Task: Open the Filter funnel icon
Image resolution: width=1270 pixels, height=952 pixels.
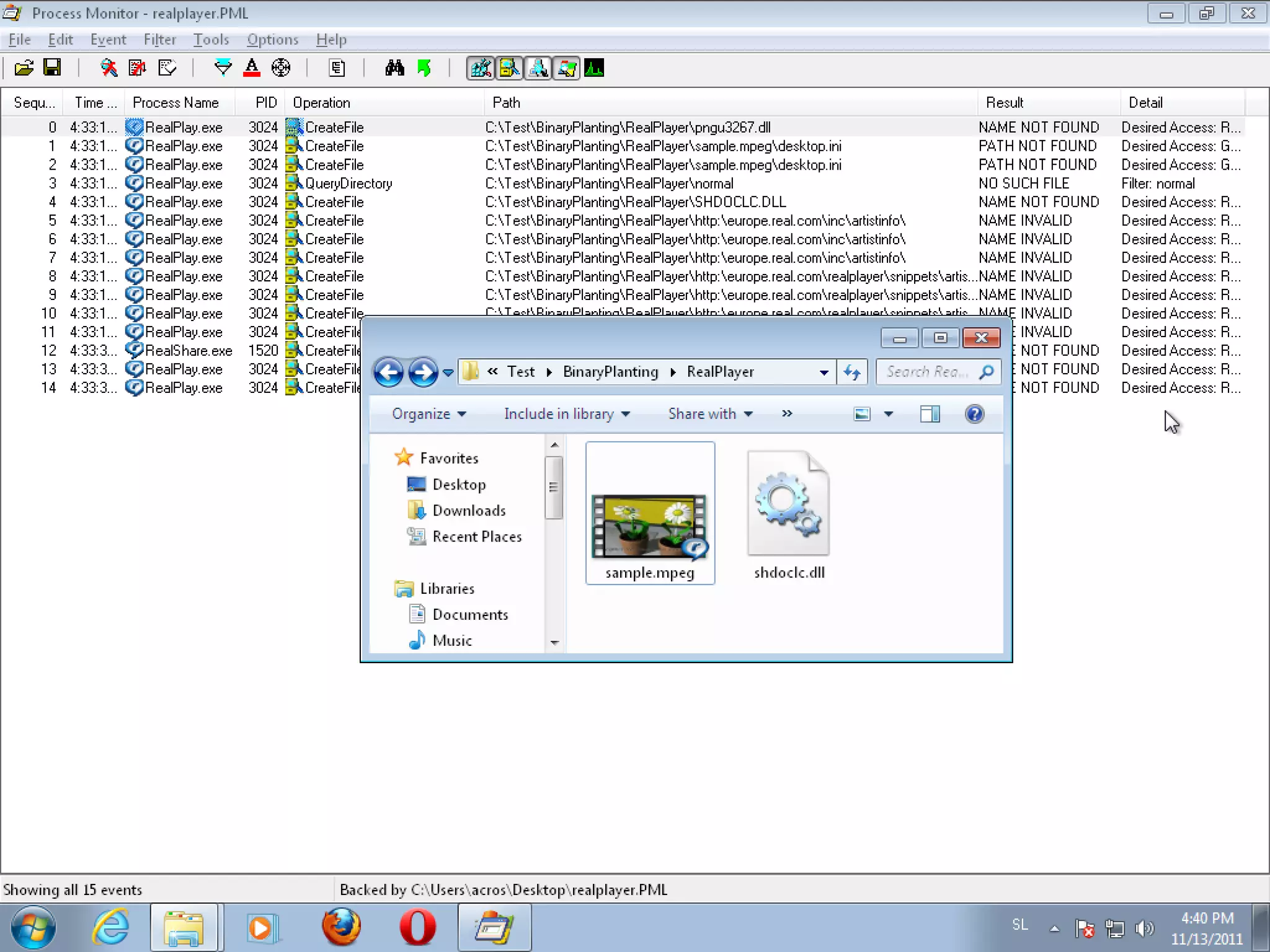Action: pyautogui.click(x=222, y=68)
